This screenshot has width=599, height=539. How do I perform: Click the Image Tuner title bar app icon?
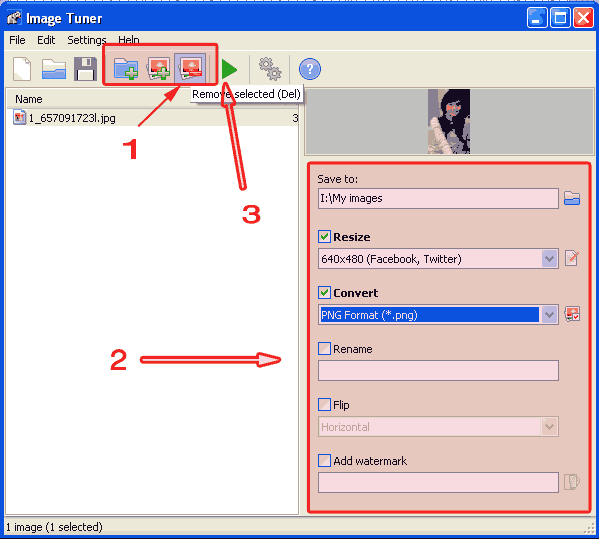[14, 18]
